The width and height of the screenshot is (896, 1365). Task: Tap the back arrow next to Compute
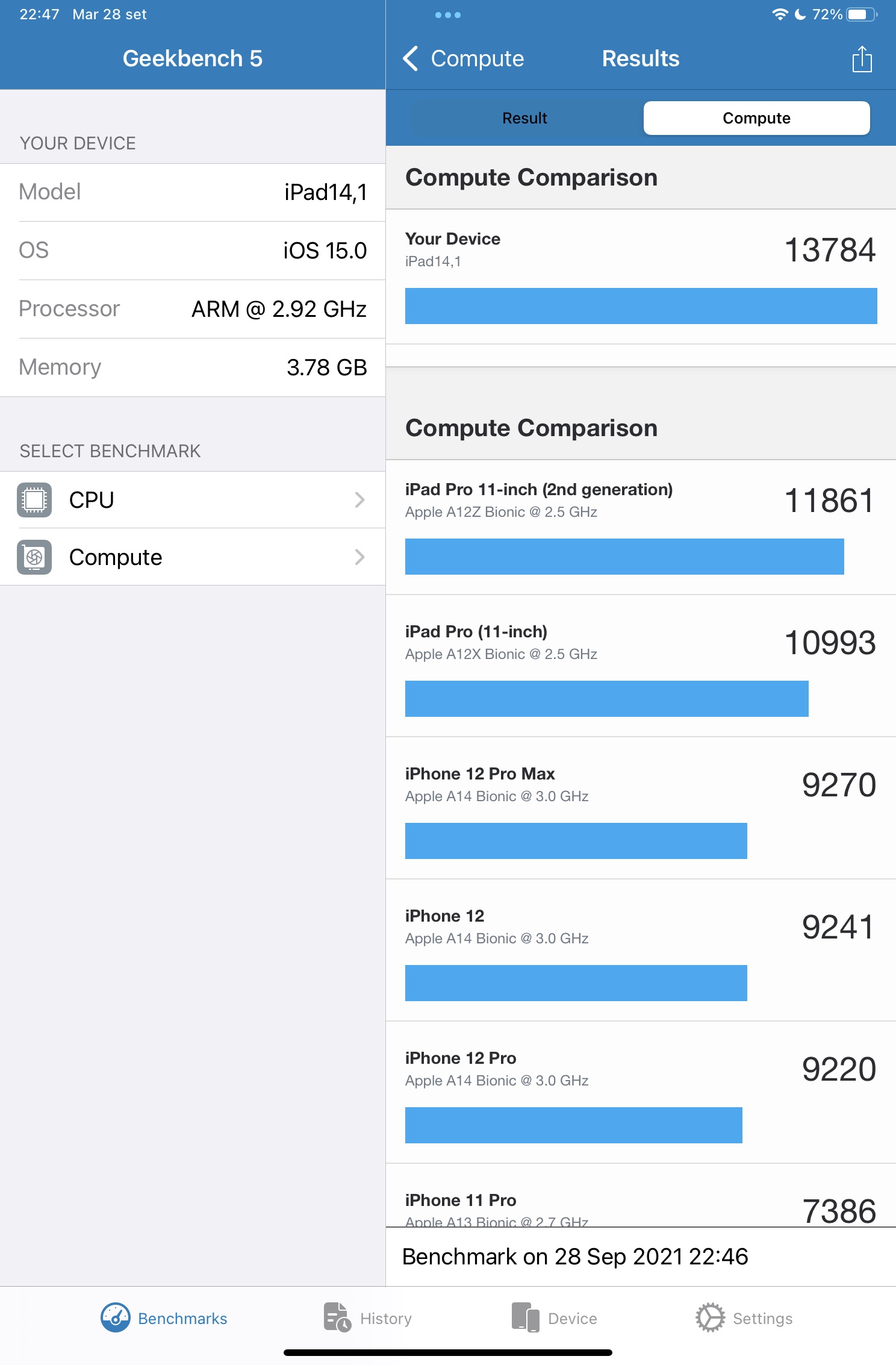(411, 59)
